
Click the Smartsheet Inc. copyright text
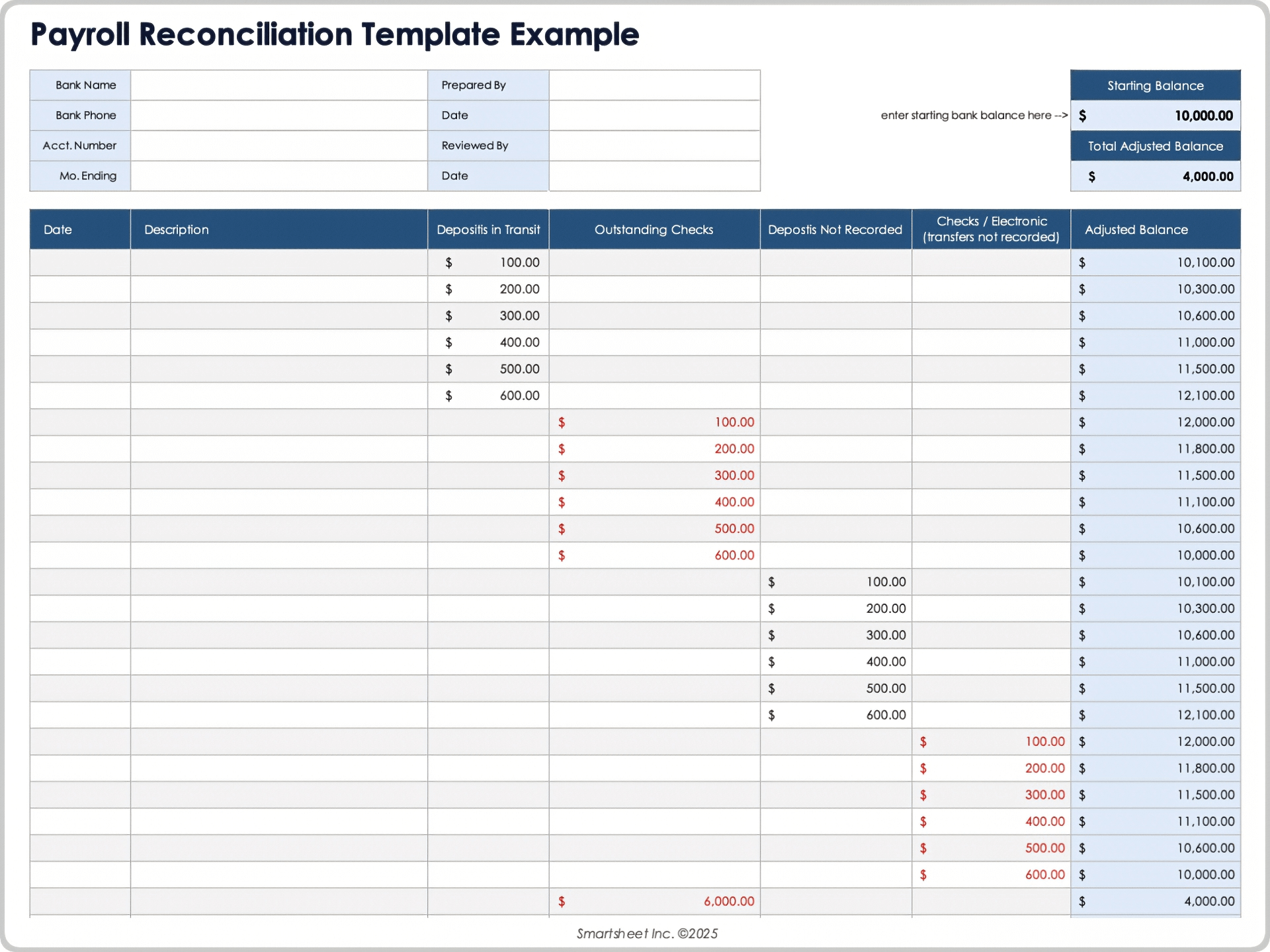coord(646,933)
